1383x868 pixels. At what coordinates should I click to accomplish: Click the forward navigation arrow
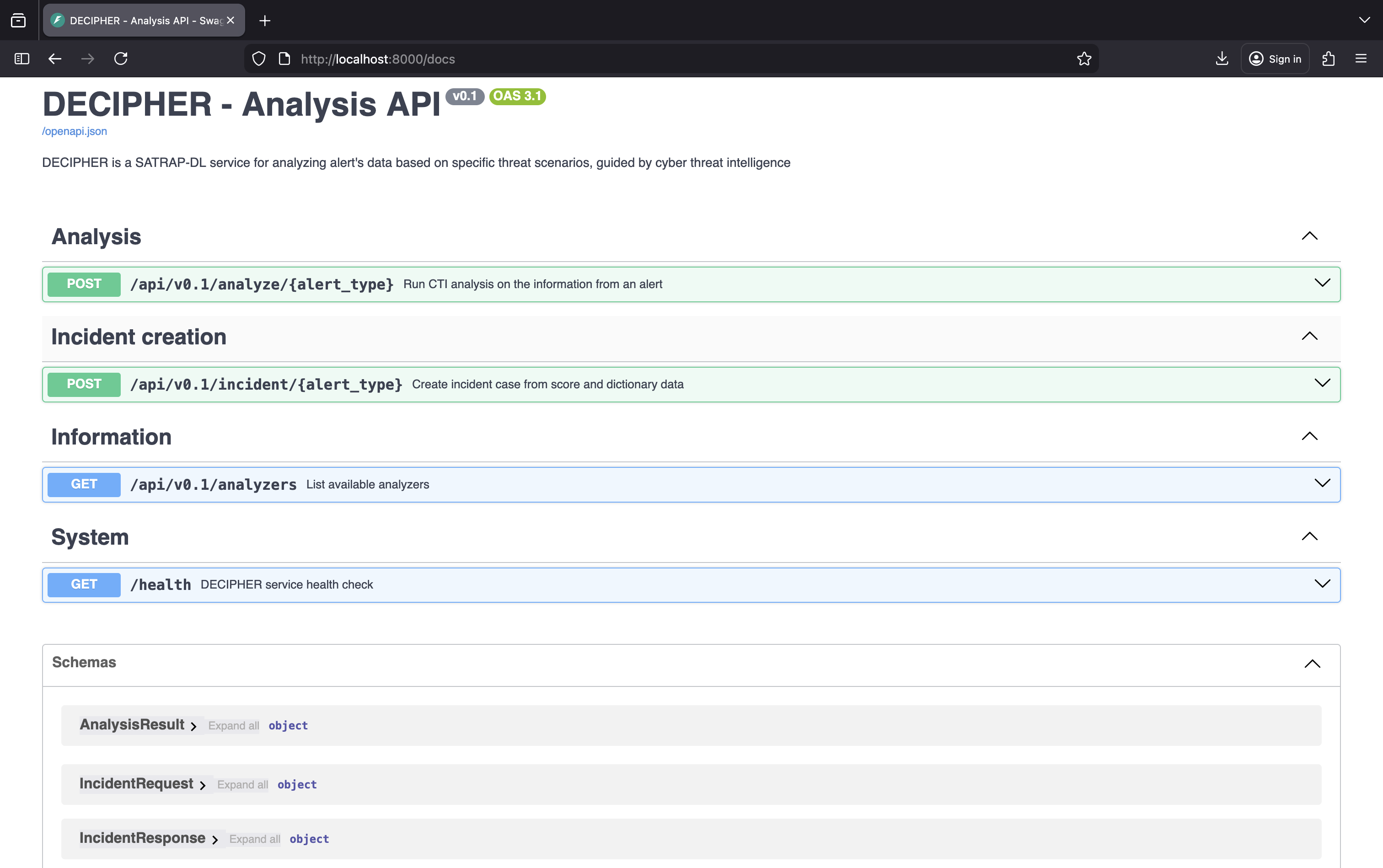(87, 59)
